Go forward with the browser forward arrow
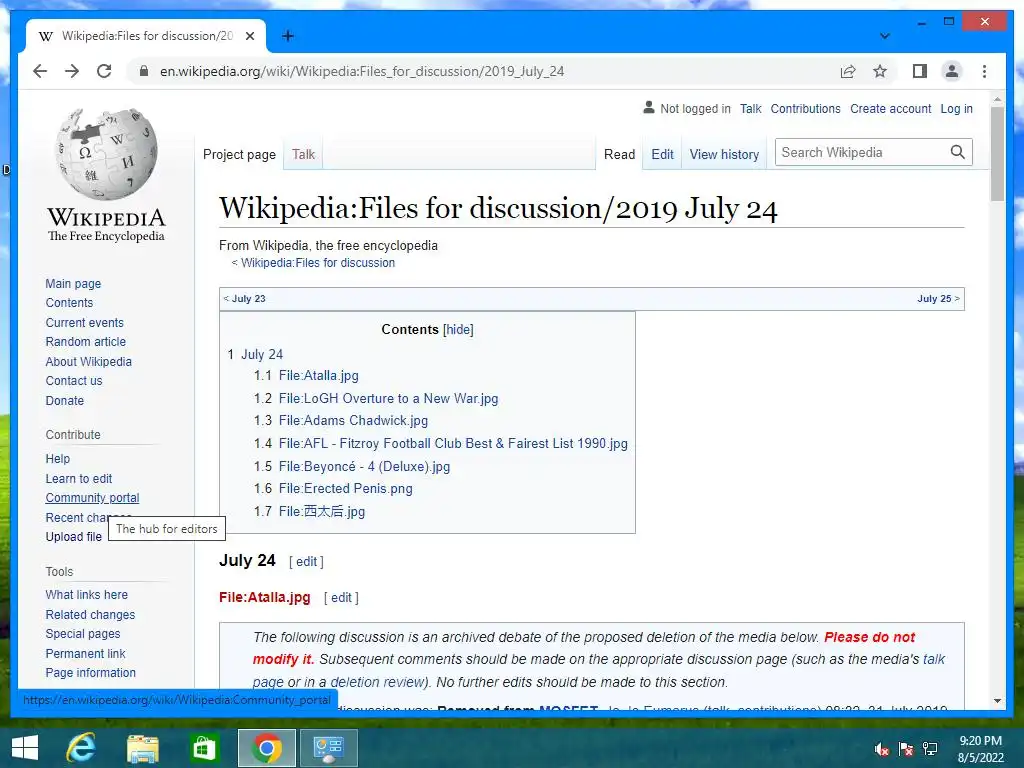The height and width of the screenshot is (768, 1024). pyautogui.click(x=72, y=71)
